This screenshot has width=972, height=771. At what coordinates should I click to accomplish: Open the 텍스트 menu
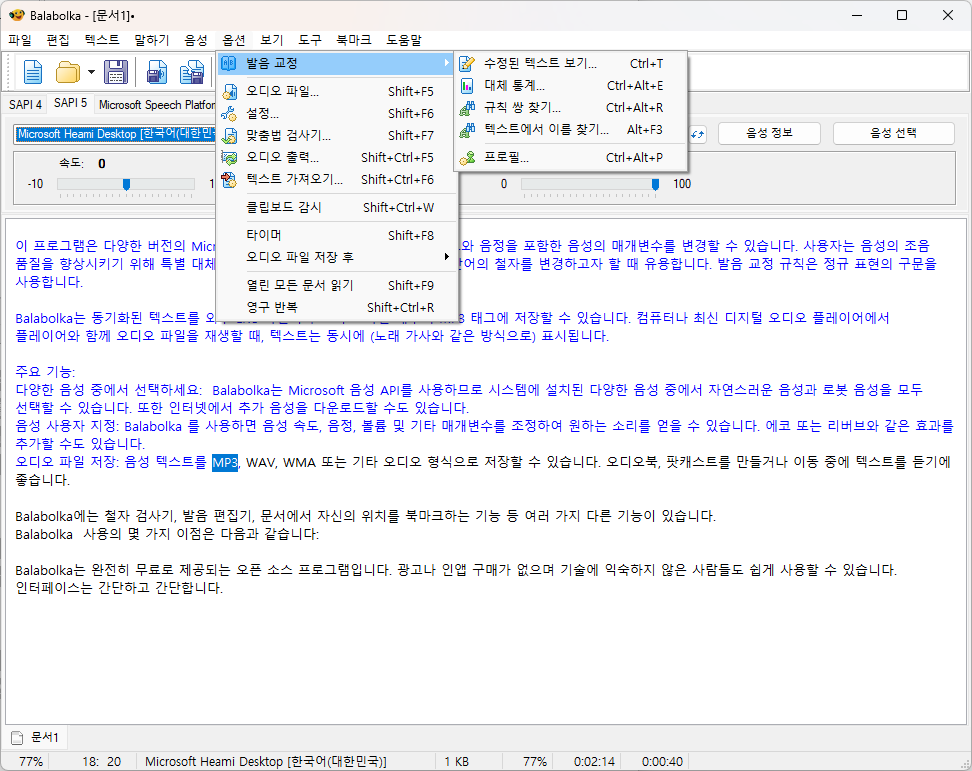pos(102,40)
